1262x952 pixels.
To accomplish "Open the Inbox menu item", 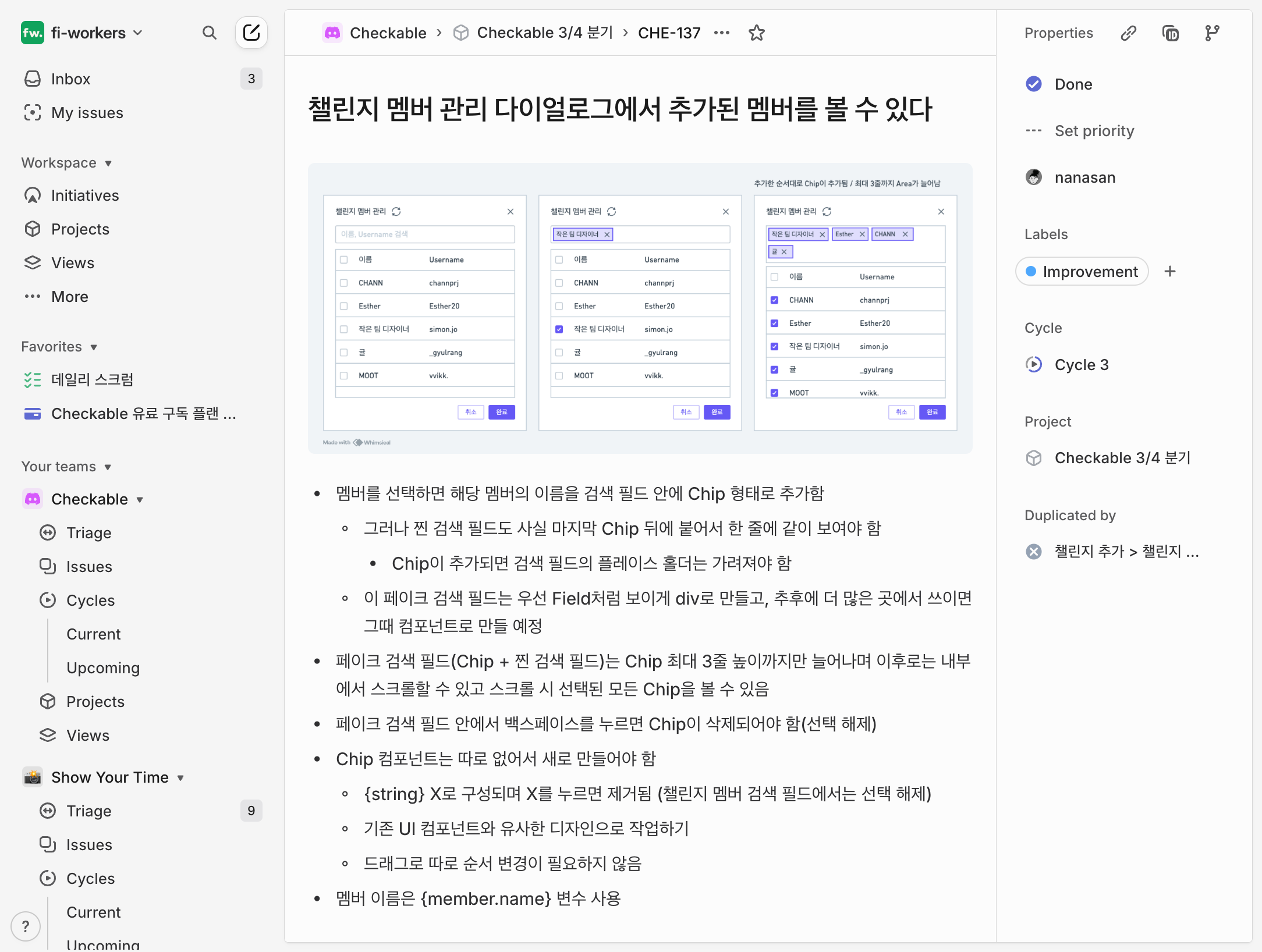I will tap(70, 79).
